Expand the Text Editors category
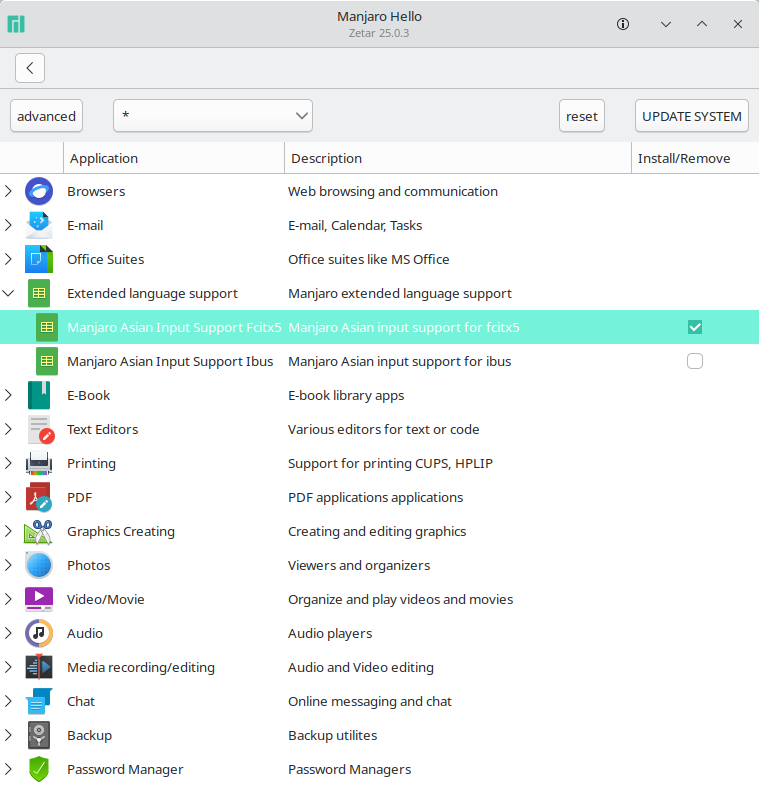The height and width of the screenshot is (793, 759). (x=9, y=429)
